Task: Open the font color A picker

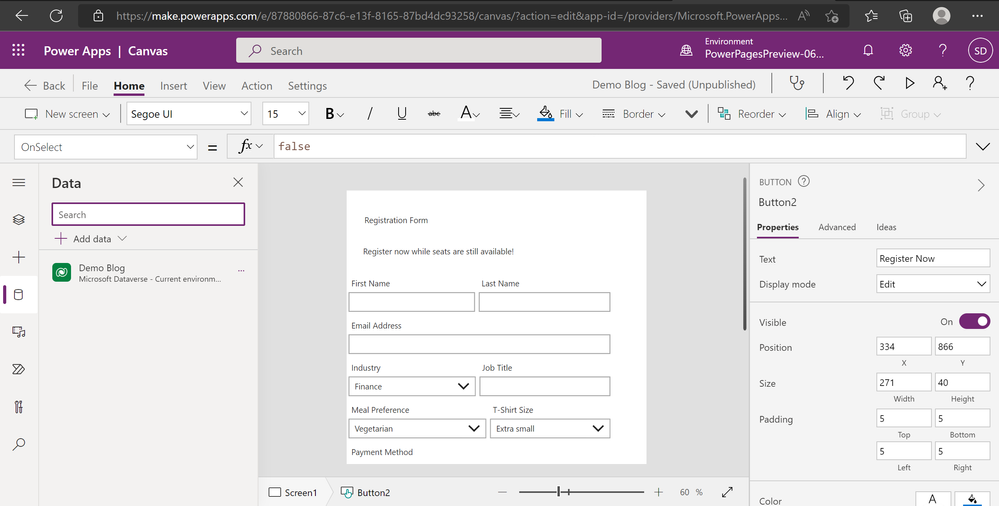Action: point(470,114)
